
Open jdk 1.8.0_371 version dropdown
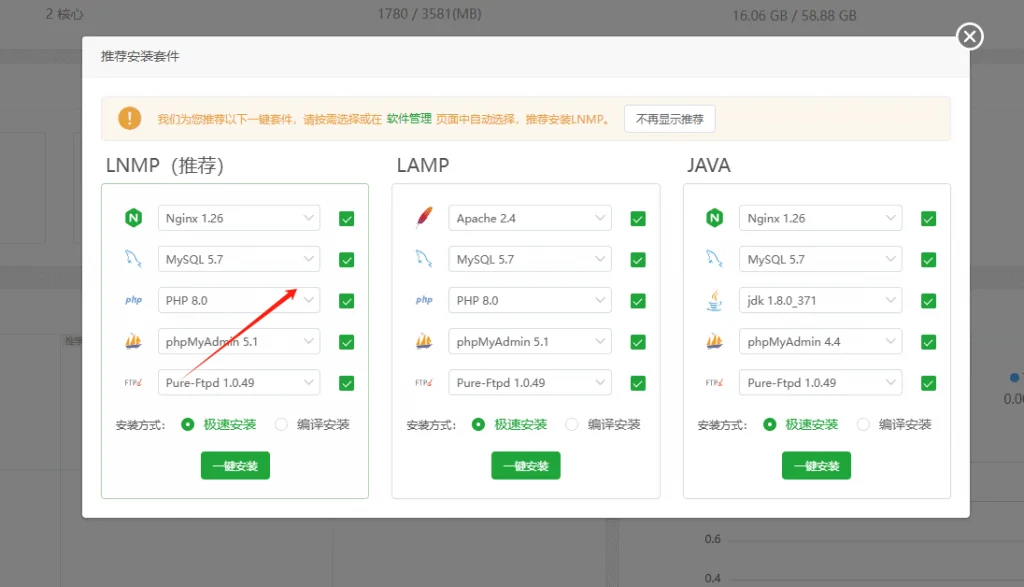(820, 300)
